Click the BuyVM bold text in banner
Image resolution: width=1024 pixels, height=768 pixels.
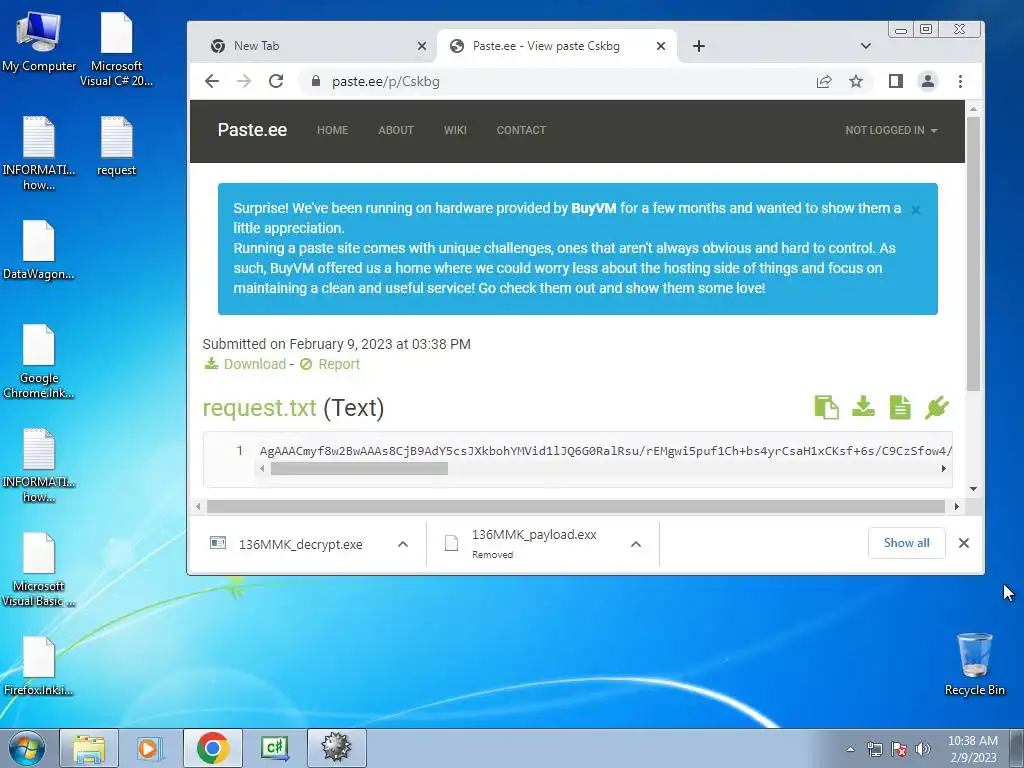594,208
